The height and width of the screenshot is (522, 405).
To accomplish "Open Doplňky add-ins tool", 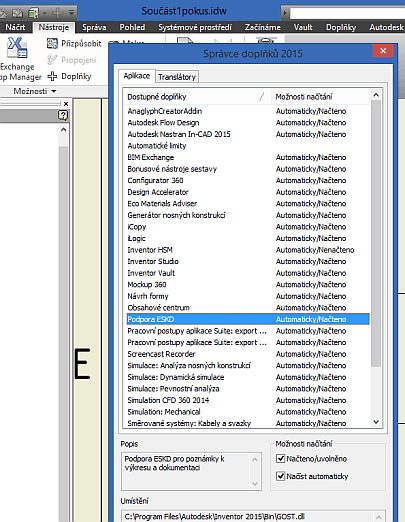I will tap(69, 76).
